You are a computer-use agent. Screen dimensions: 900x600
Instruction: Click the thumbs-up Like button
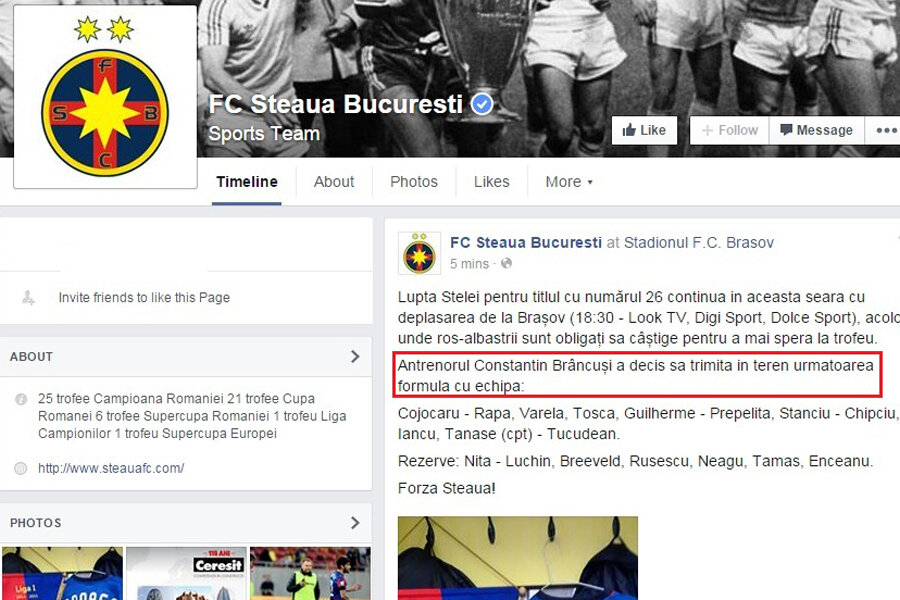644,130
